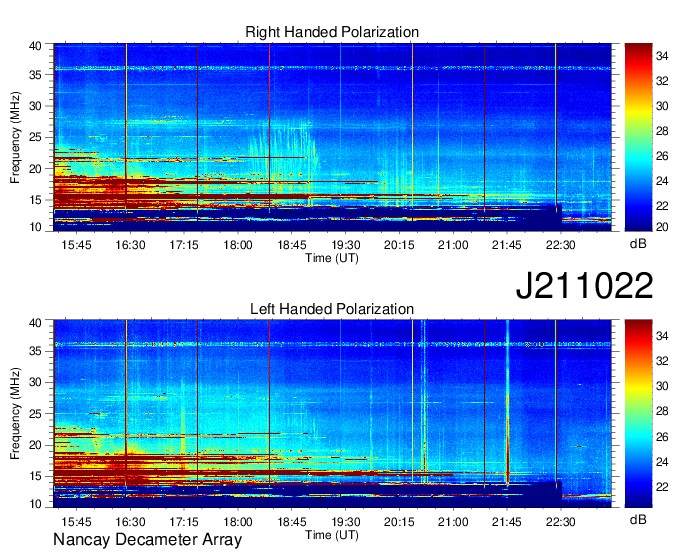Click the dB label under Left Handed colorbar
This screenshot has height=552, width=680.
point(638,519)
